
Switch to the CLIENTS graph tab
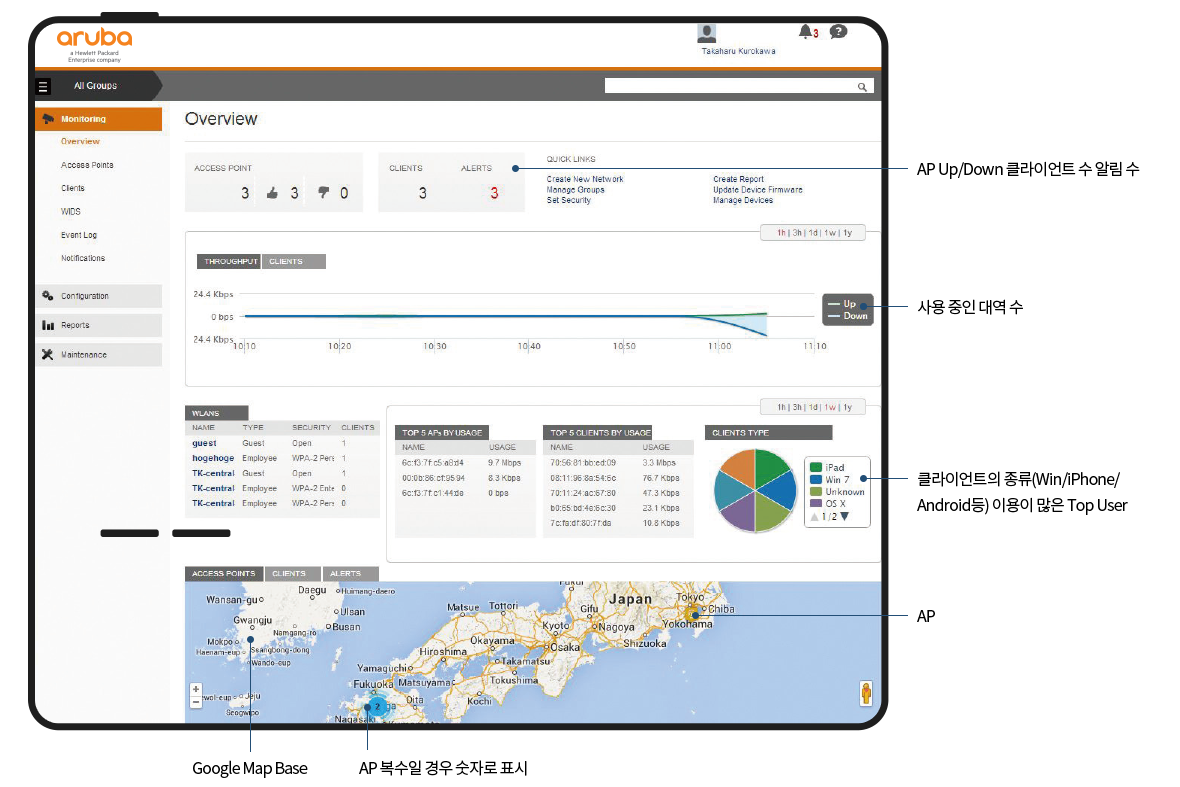[293, 261]
